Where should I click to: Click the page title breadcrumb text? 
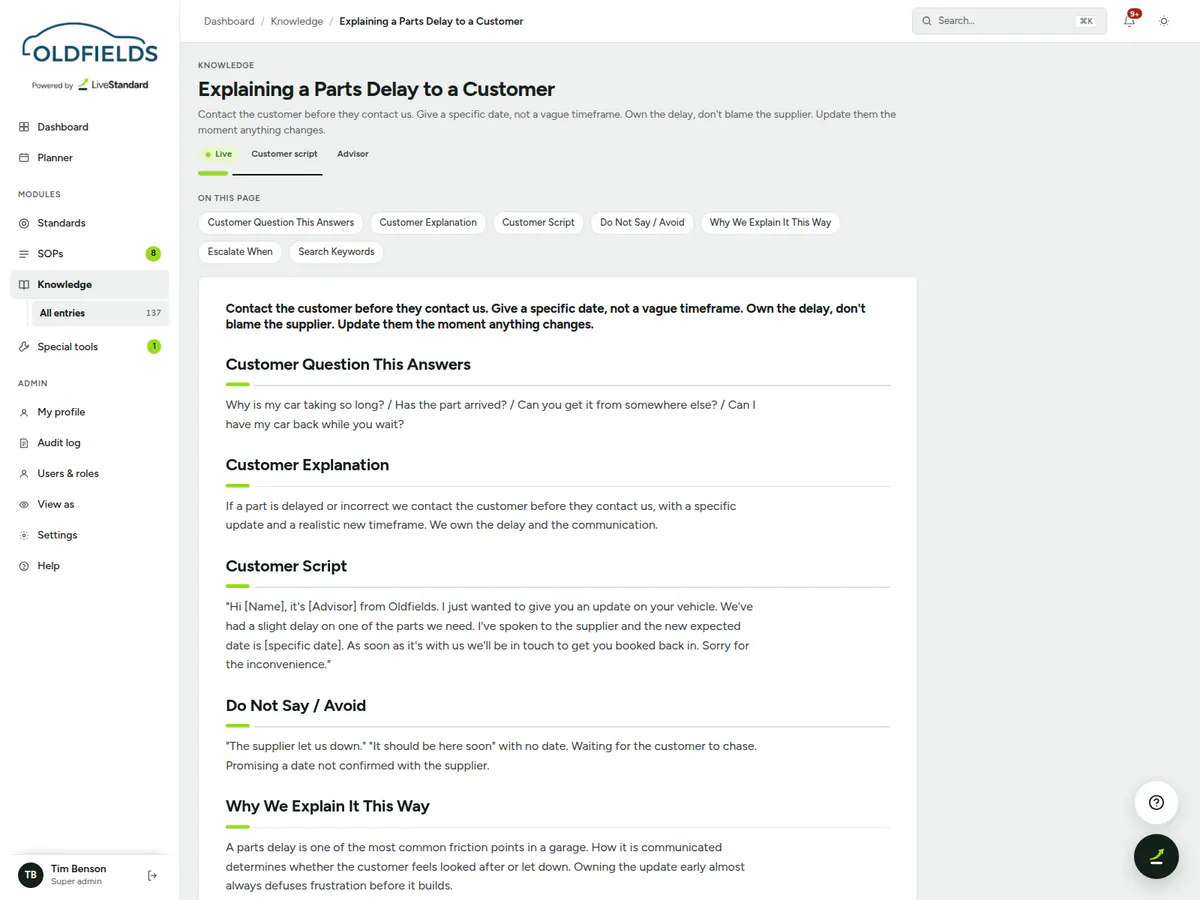coord(431,21)
